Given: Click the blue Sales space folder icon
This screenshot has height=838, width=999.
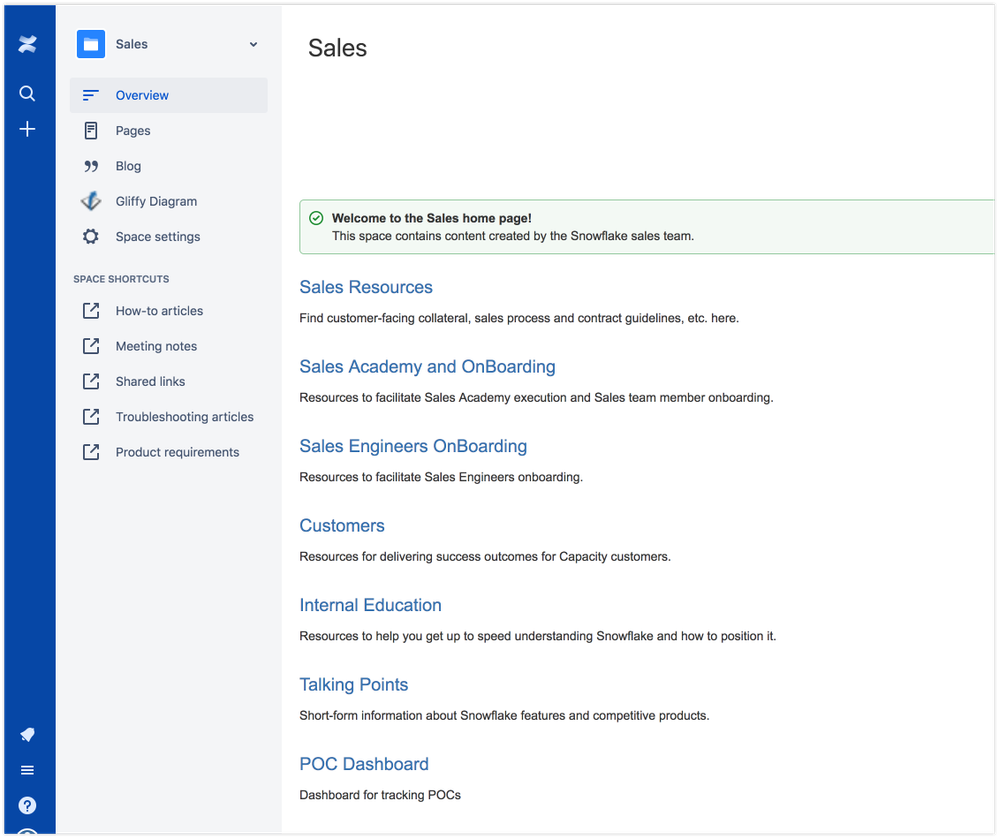Looking at the screenshot, I should click(x=91, y=44).
